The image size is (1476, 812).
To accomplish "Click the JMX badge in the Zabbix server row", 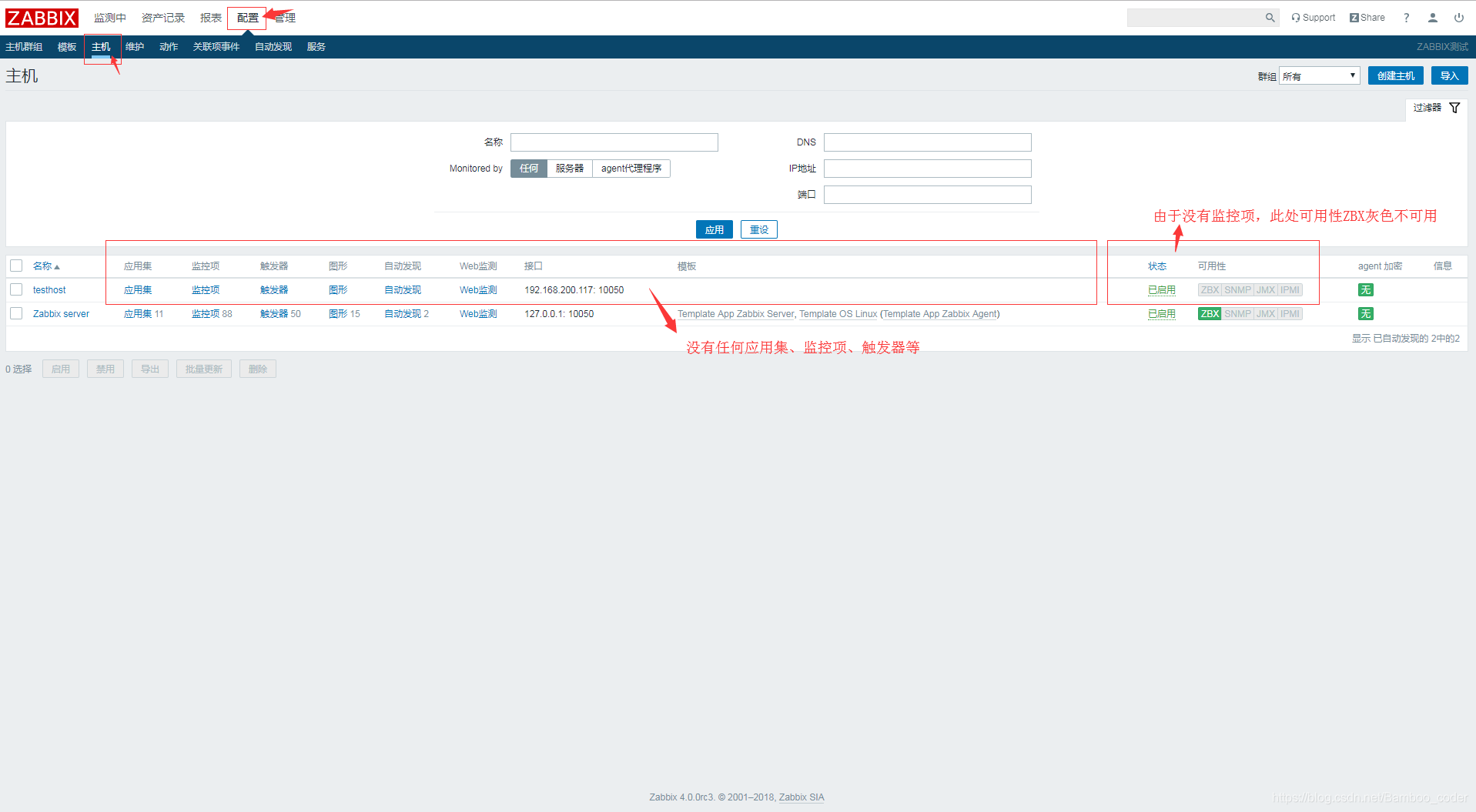I will point(1266,314).
